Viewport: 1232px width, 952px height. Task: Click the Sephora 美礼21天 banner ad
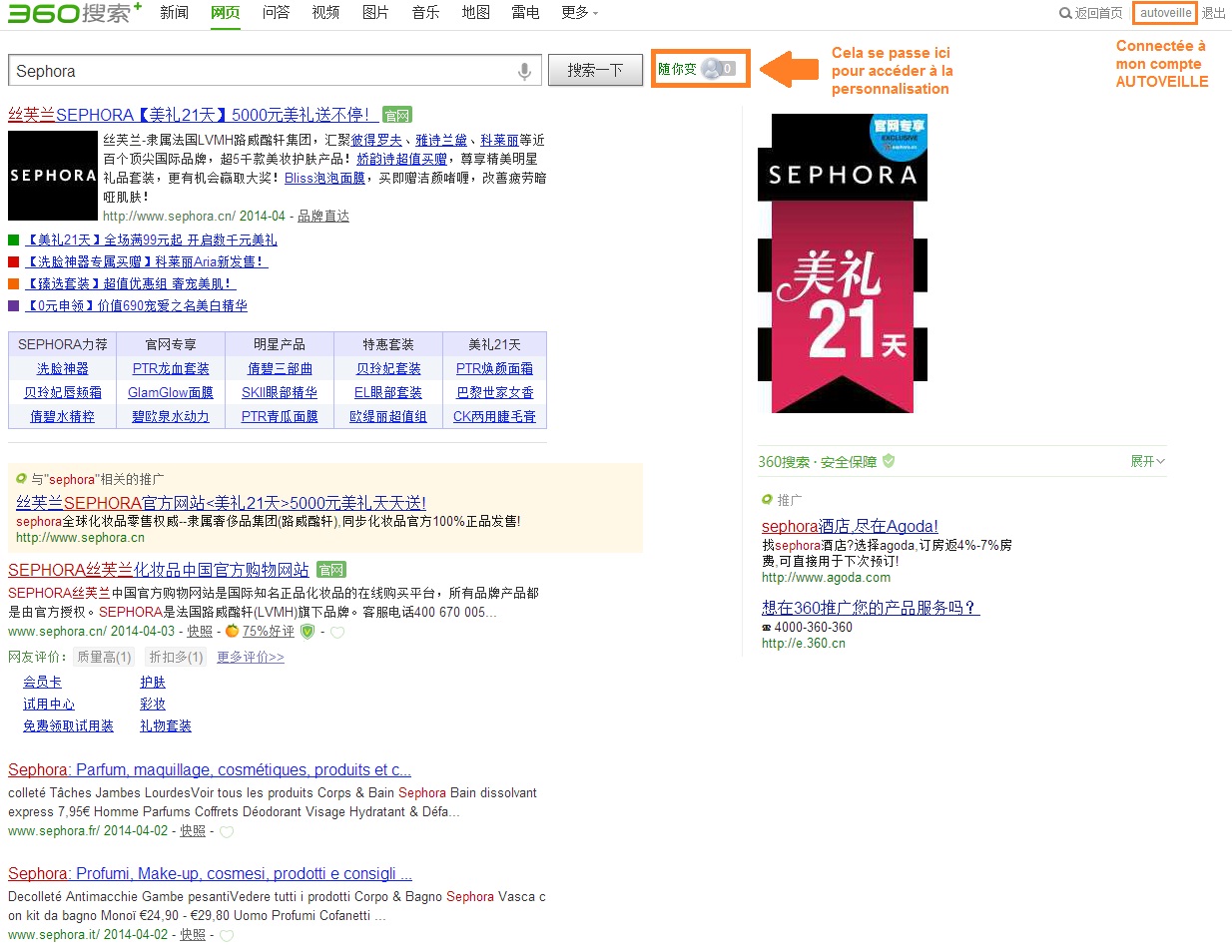coord(843,263)
